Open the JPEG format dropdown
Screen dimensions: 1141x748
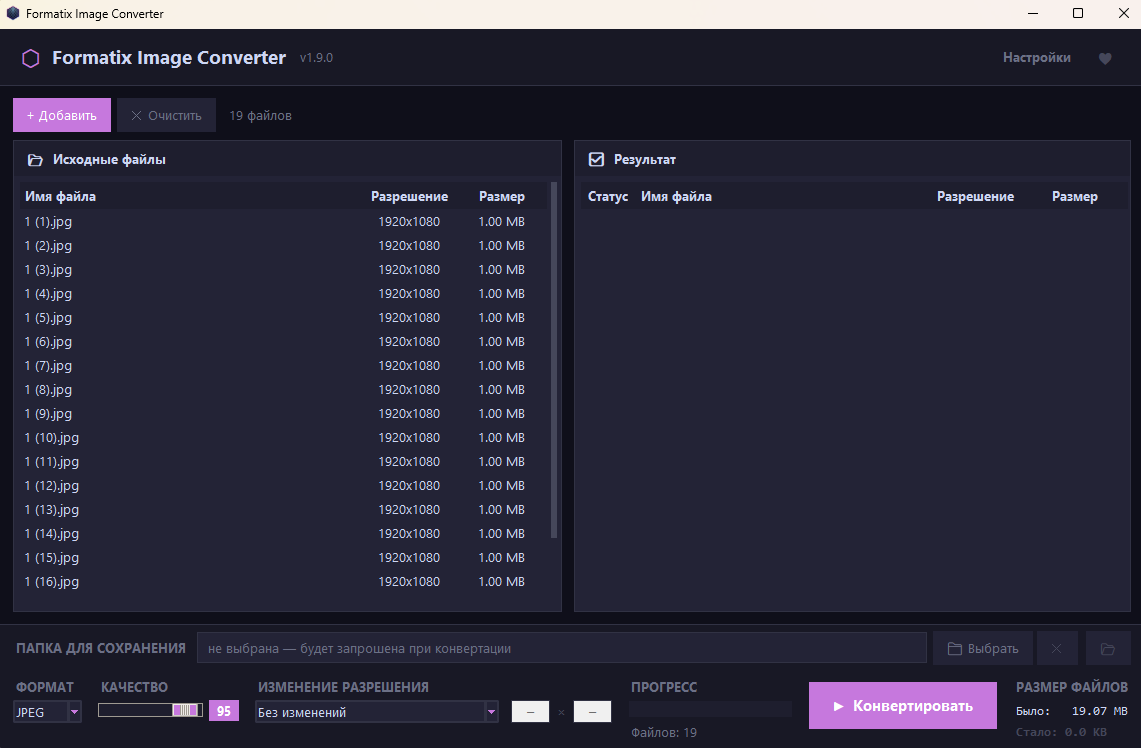(x=47, y=712)
